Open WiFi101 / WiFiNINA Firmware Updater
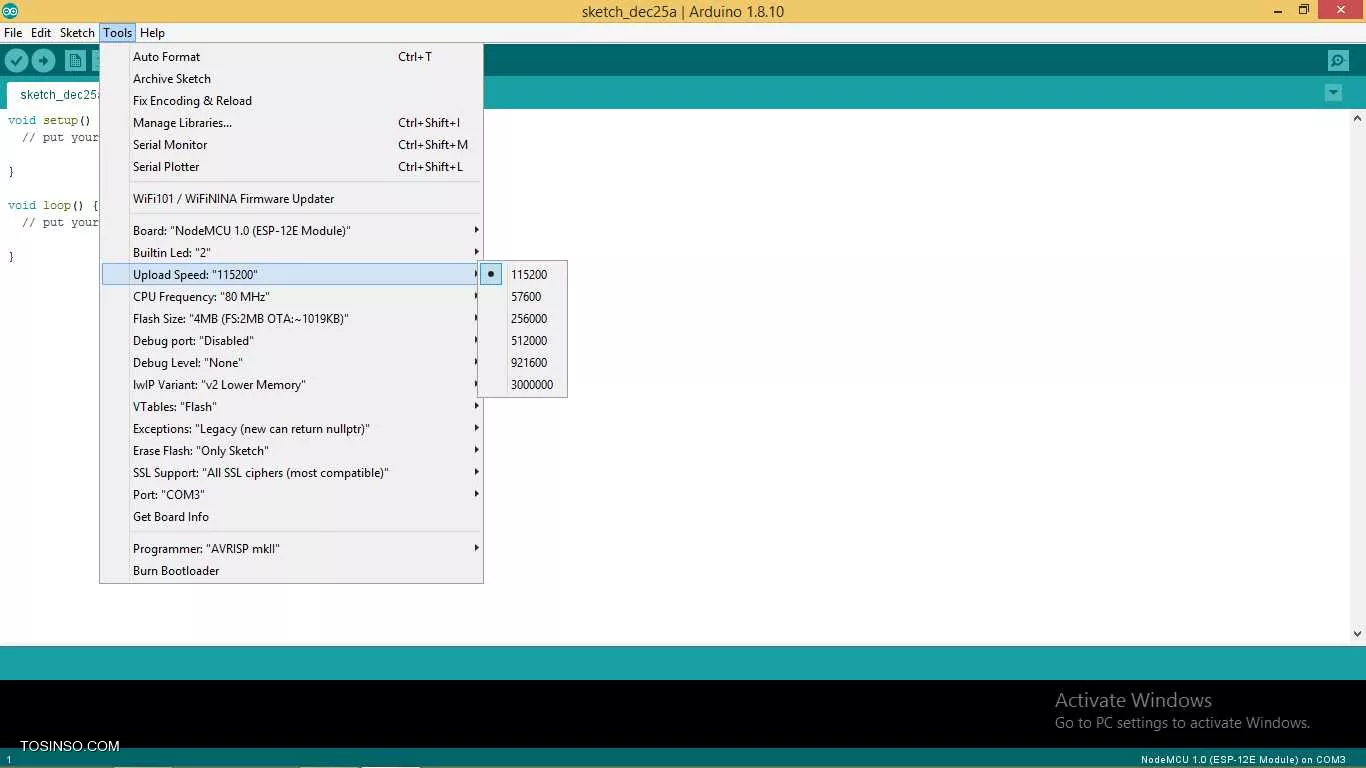The height and width of the screenshot is (768, 1366). (x=292, y=199)
